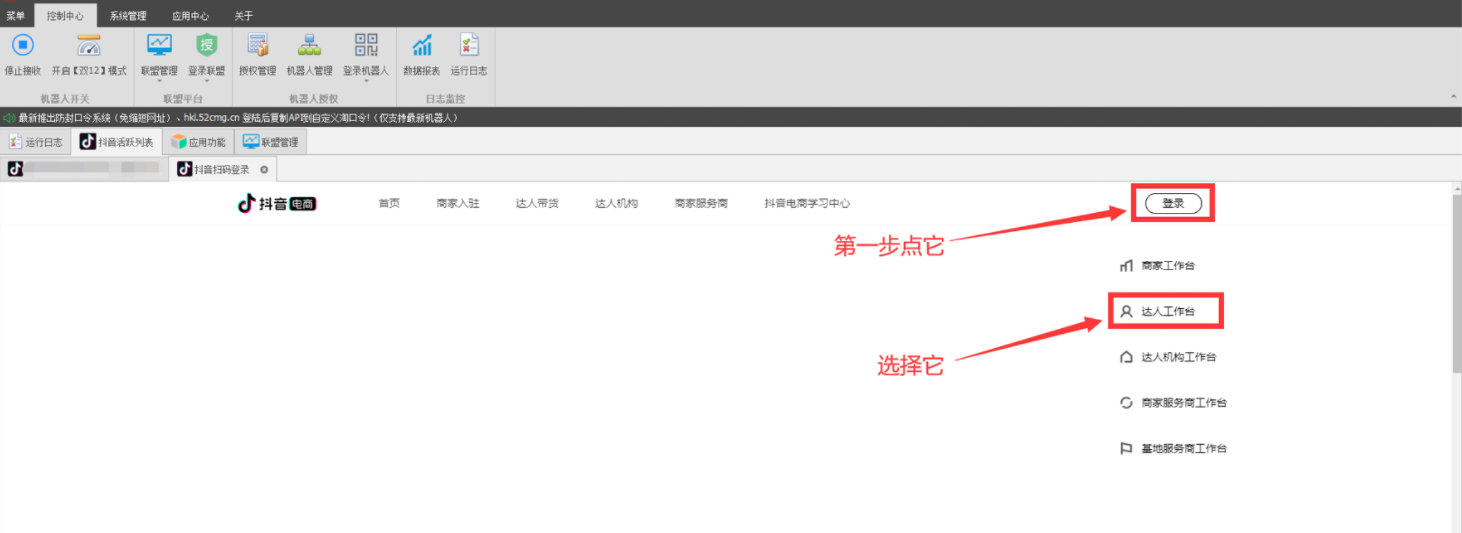Open the 达人带货 navigation link
1462x533 pixels.
(x=537, y=203)
